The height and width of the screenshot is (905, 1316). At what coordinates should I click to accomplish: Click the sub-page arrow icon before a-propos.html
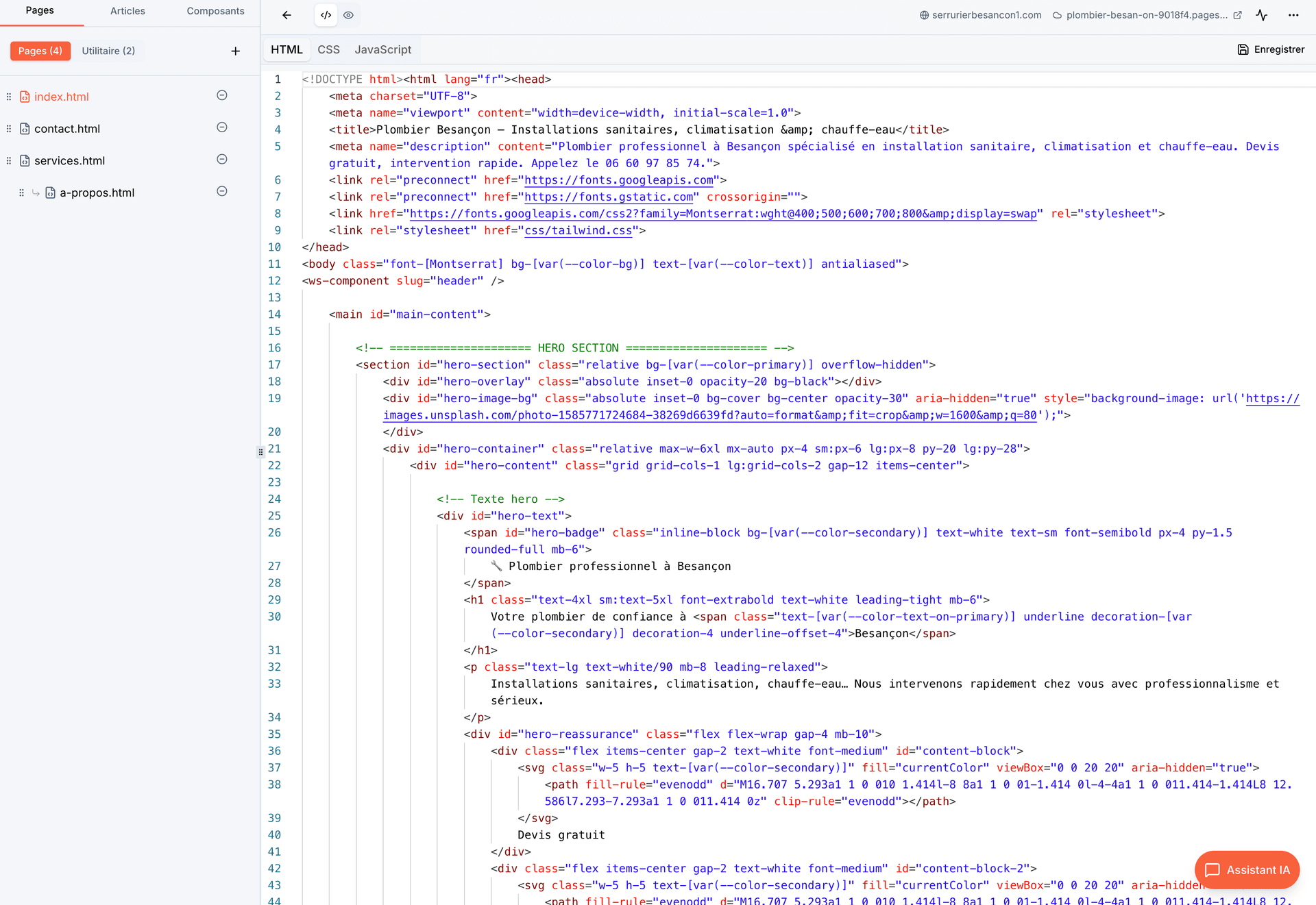(36, 193)
